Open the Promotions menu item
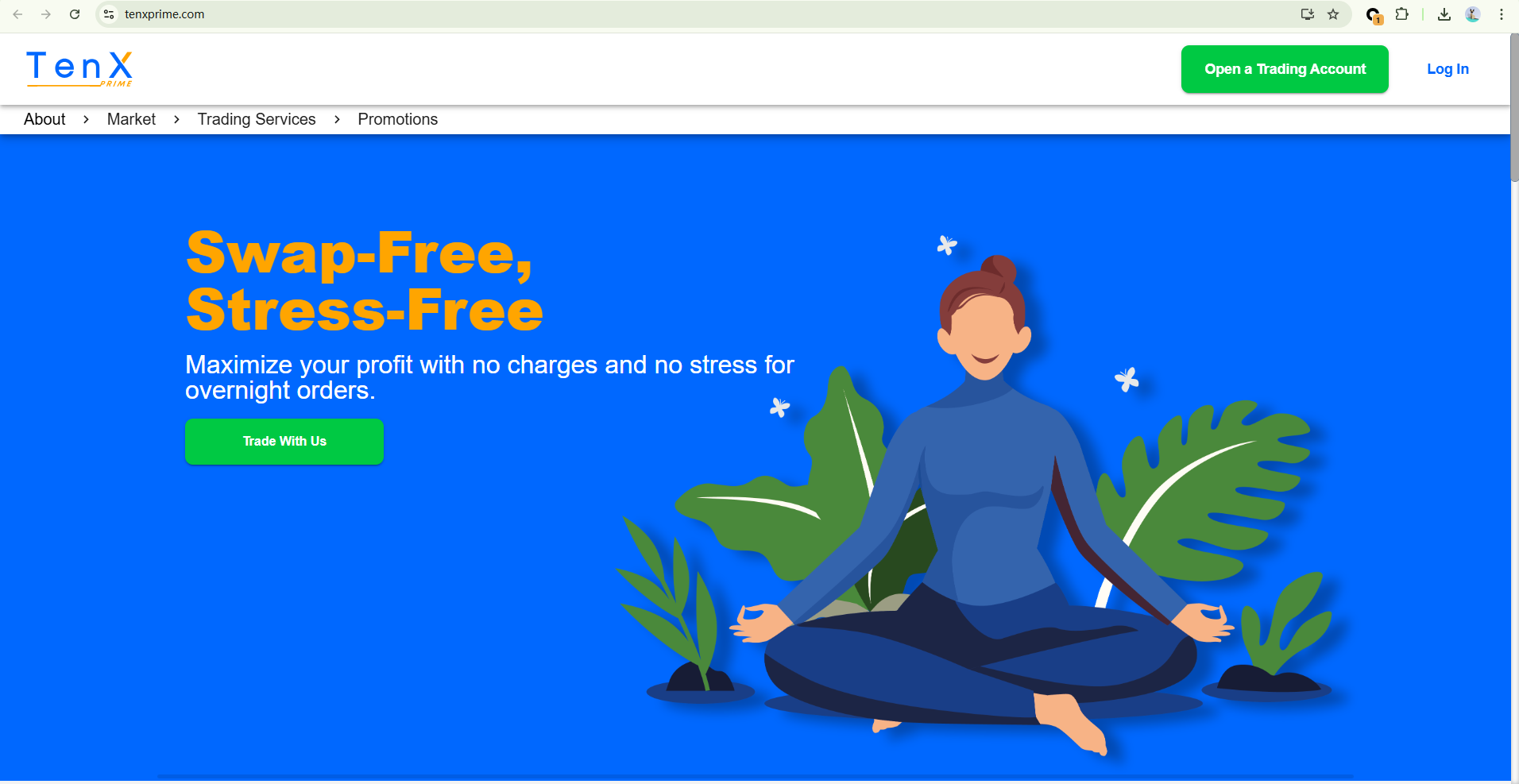This screenshot has width=1519, height=784. pyautogui.click(x=397, y=119)
